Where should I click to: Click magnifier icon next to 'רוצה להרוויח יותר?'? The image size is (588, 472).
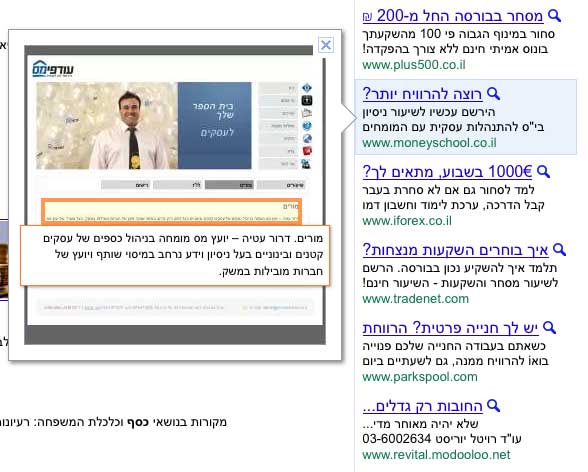(x=493, y=94)
